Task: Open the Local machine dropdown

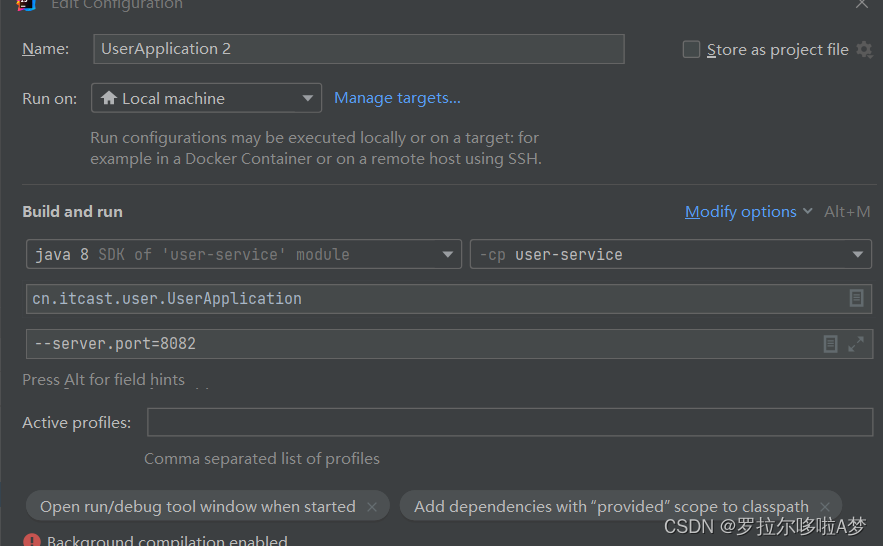Action: pos(206,98)
